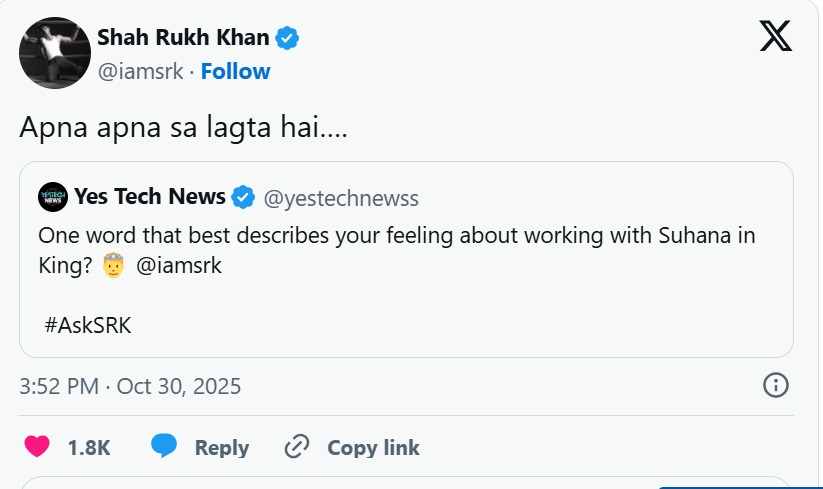This screenshot has height=489, width=823.
Task: Open the Yes Tech News avatar
Action: (53, 197)
